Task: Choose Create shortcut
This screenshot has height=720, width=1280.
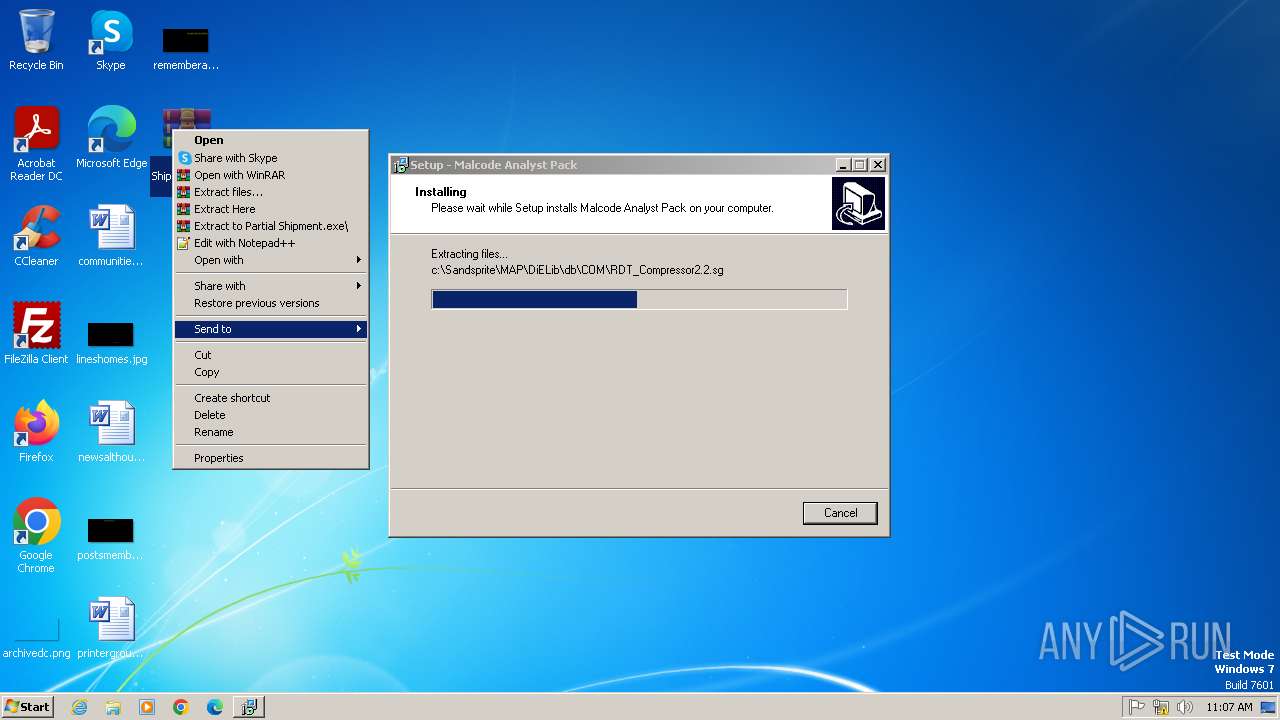Action: [271, 398]
